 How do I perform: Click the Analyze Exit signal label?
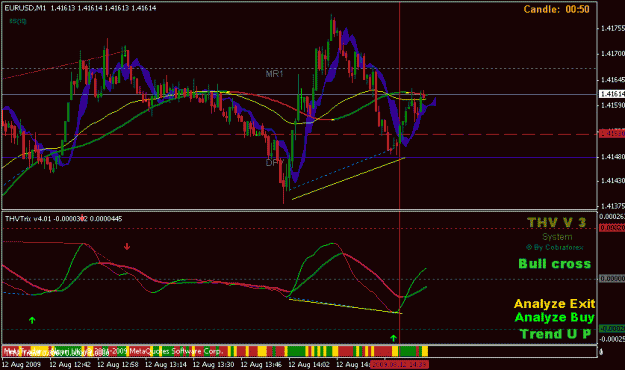click(554, 303)
